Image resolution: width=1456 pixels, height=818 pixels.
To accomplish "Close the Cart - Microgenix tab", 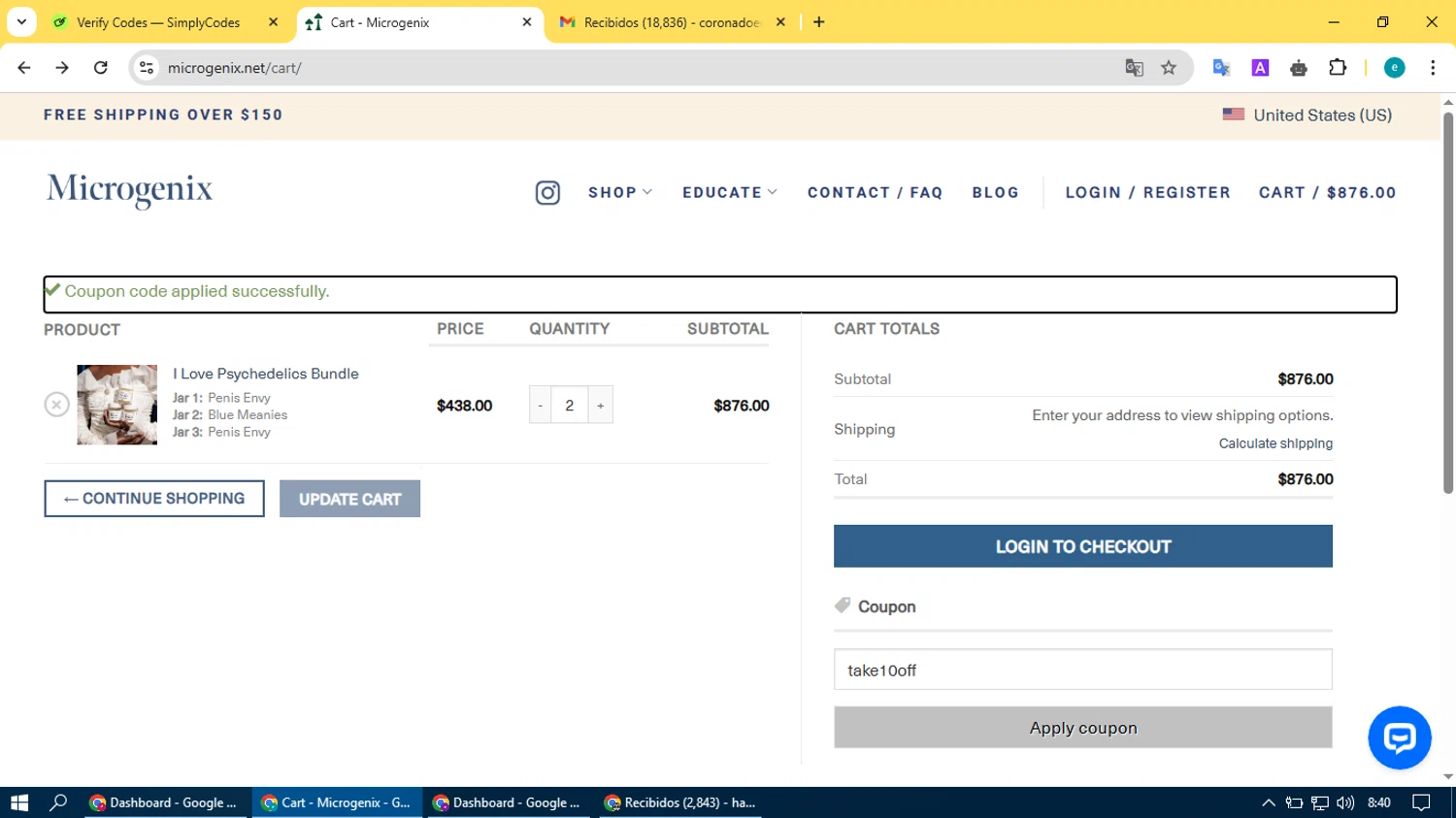I will point(527,22).
